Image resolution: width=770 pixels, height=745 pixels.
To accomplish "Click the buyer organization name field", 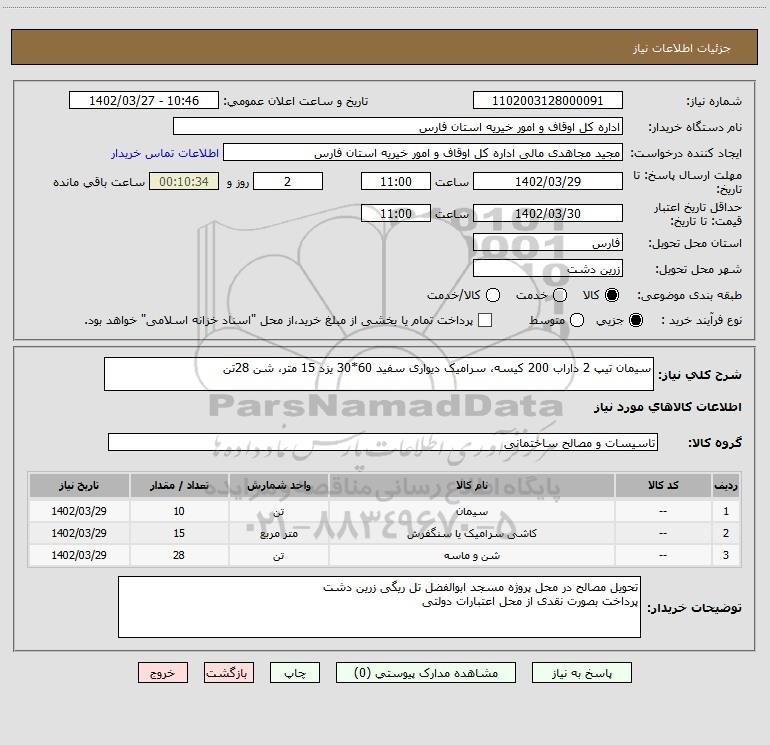I will [398, 127].
